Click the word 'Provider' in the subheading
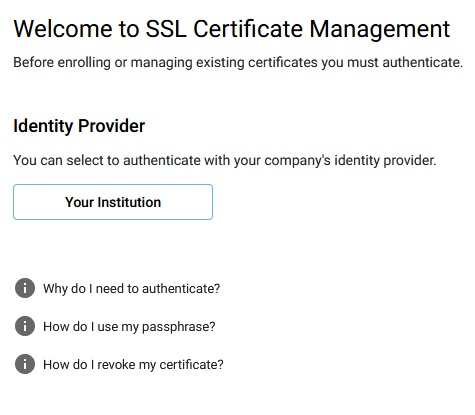This screenshot has height=415, width=475. (x=112, y=126)
